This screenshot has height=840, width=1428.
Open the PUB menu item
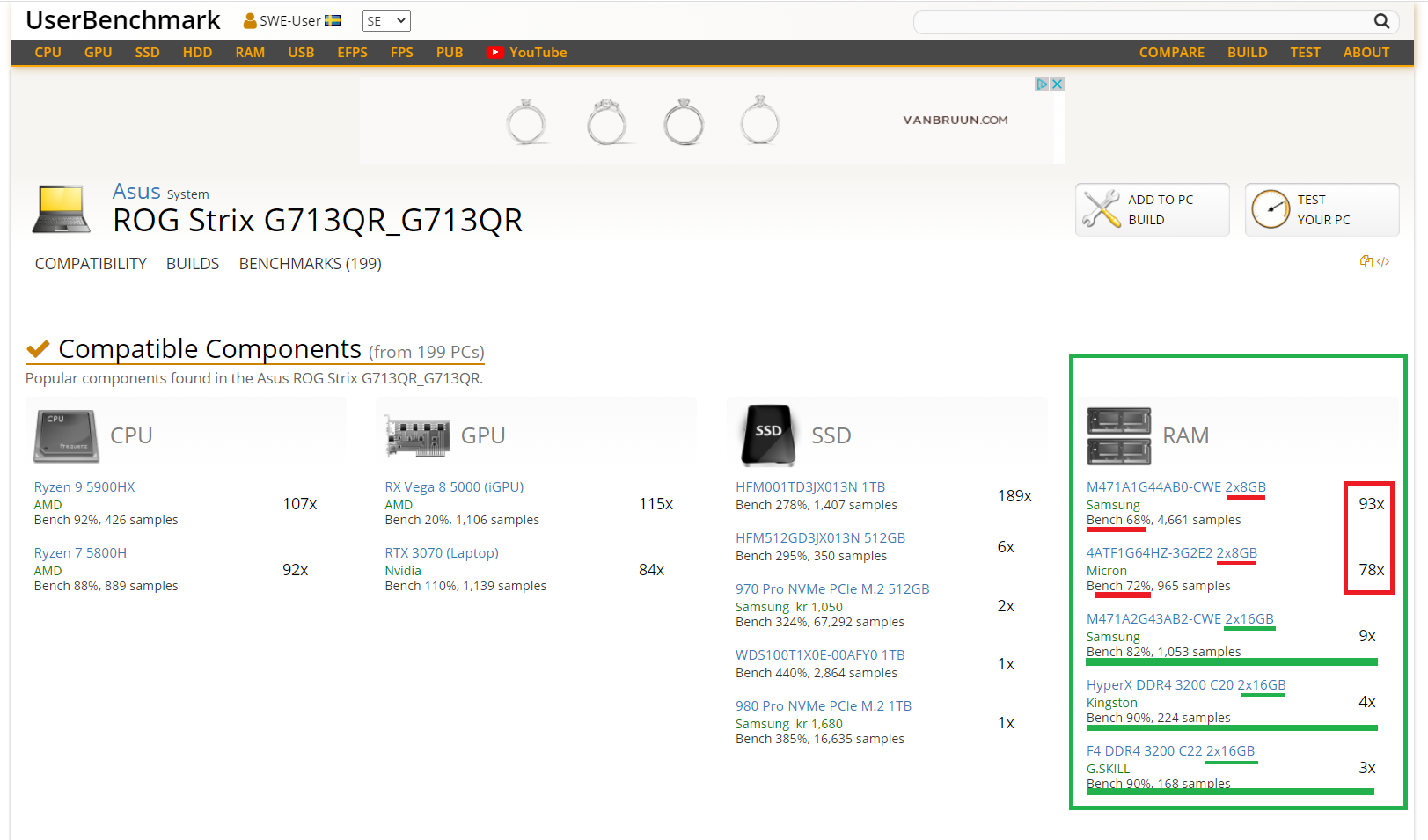click(450, 53)
